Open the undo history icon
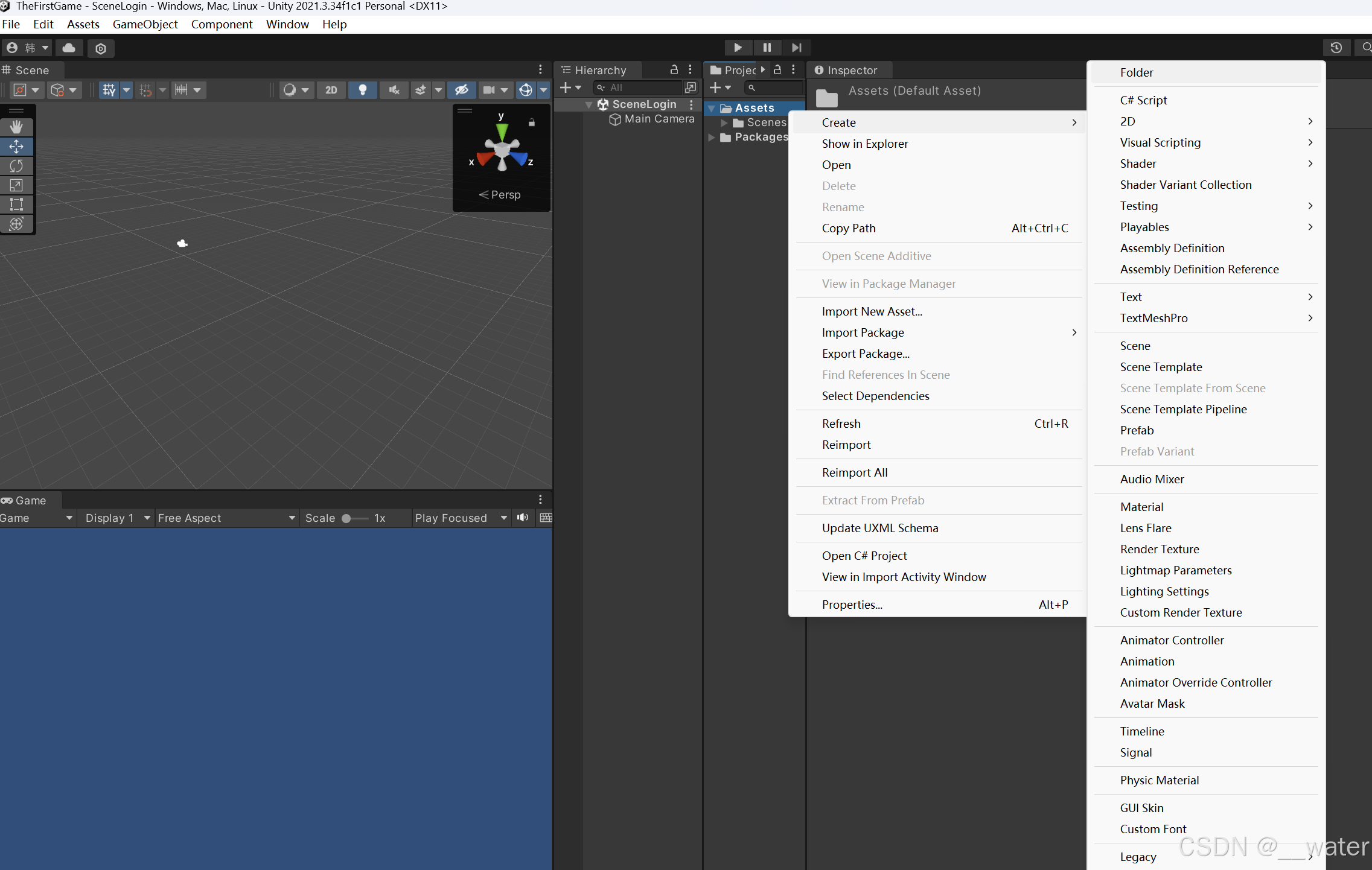1372x870 pixels. [1336, 48]
